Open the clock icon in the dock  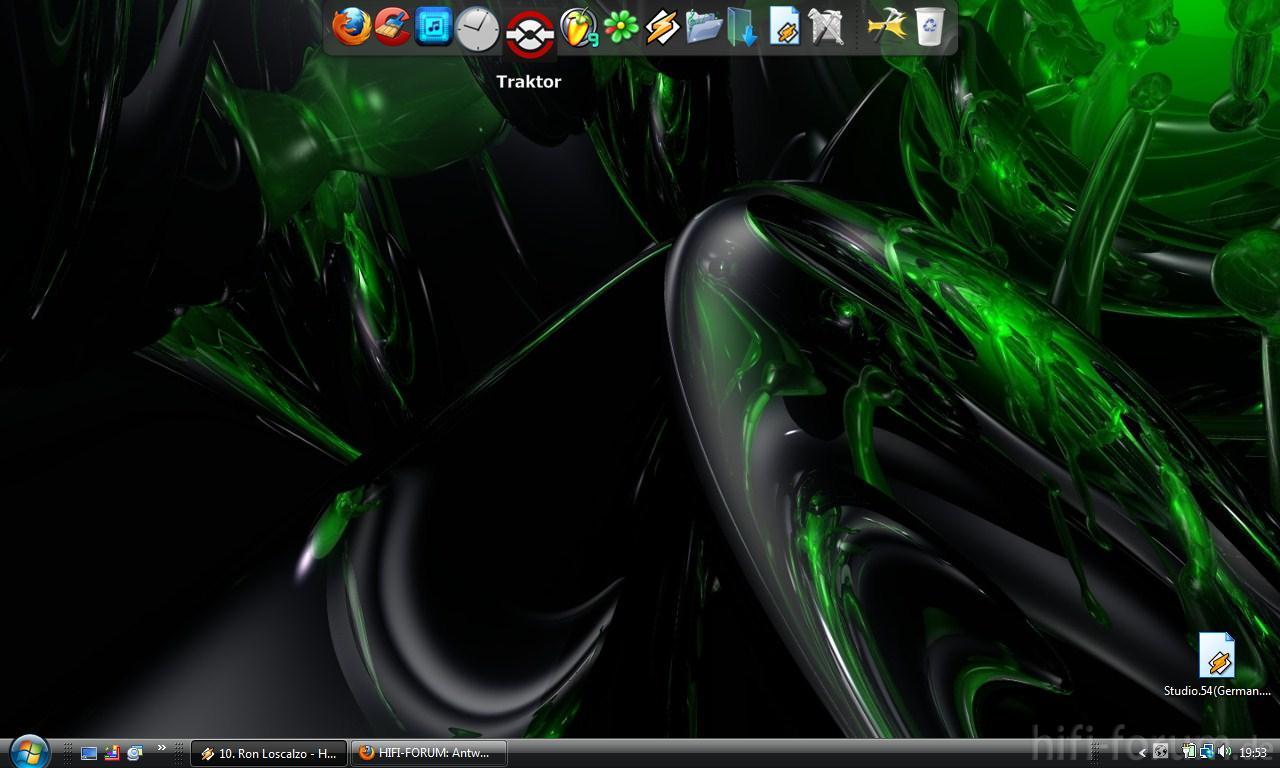pyautogui.click(x=477, y=29)
